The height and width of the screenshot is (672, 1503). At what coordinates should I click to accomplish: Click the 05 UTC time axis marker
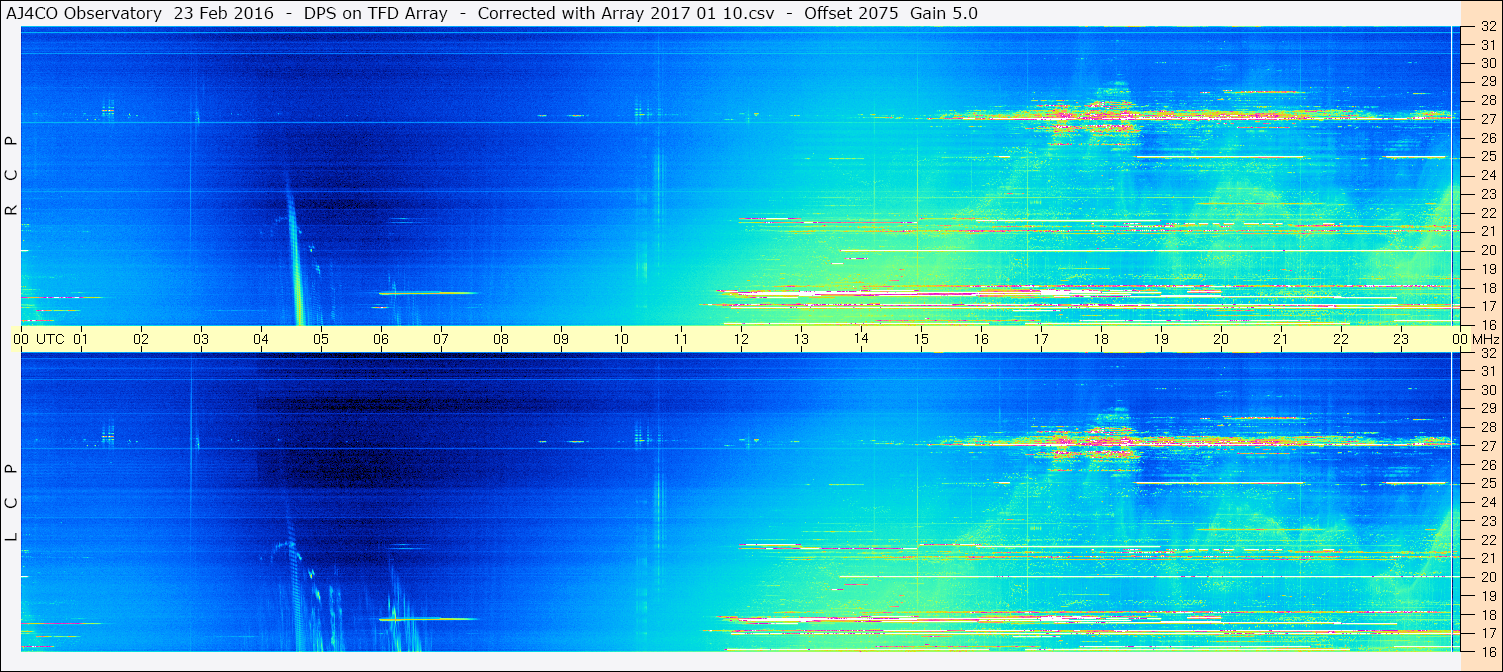click(321, 339)
